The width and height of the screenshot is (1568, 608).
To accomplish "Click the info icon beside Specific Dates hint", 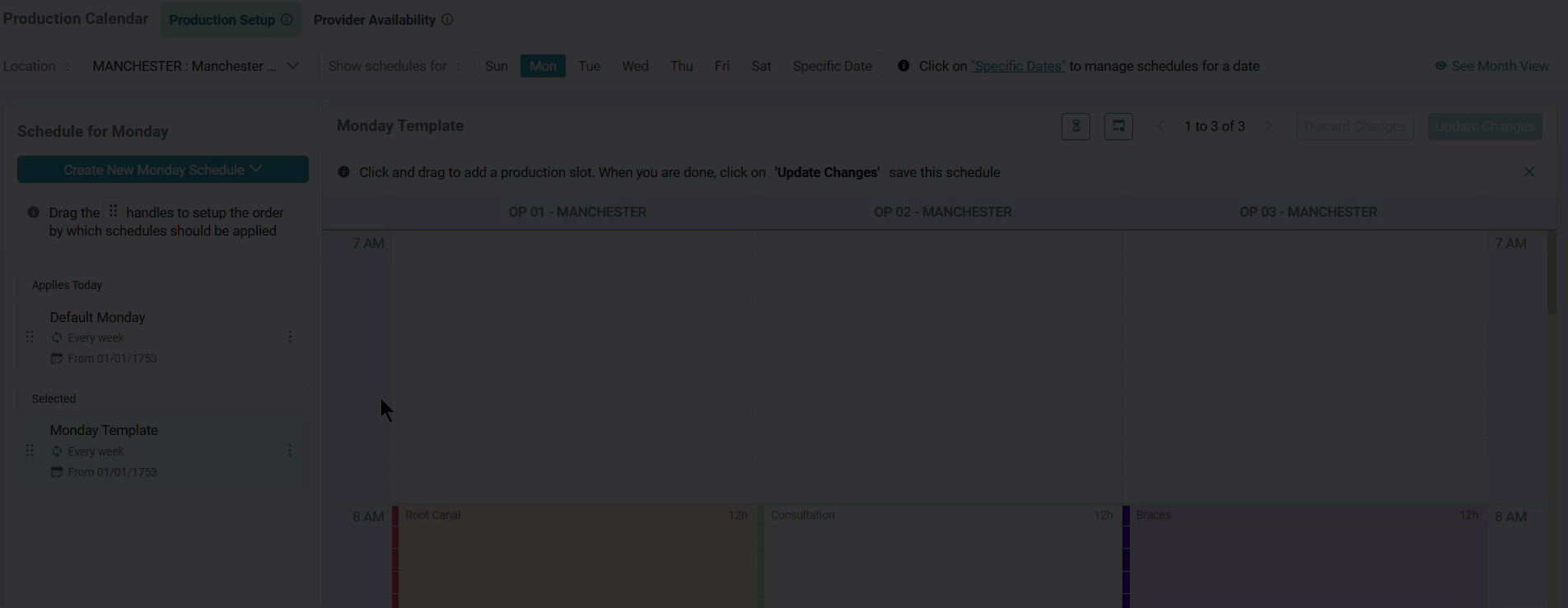I will 903,66.
